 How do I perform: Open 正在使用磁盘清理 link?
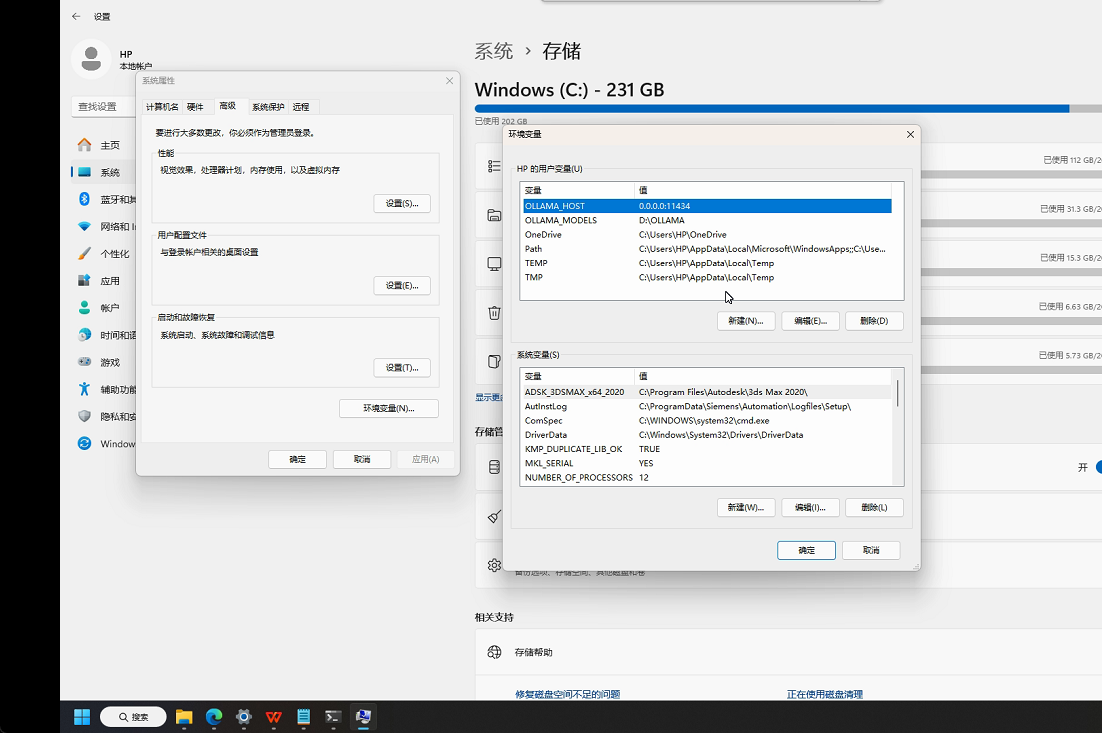(x=825, y=694)
